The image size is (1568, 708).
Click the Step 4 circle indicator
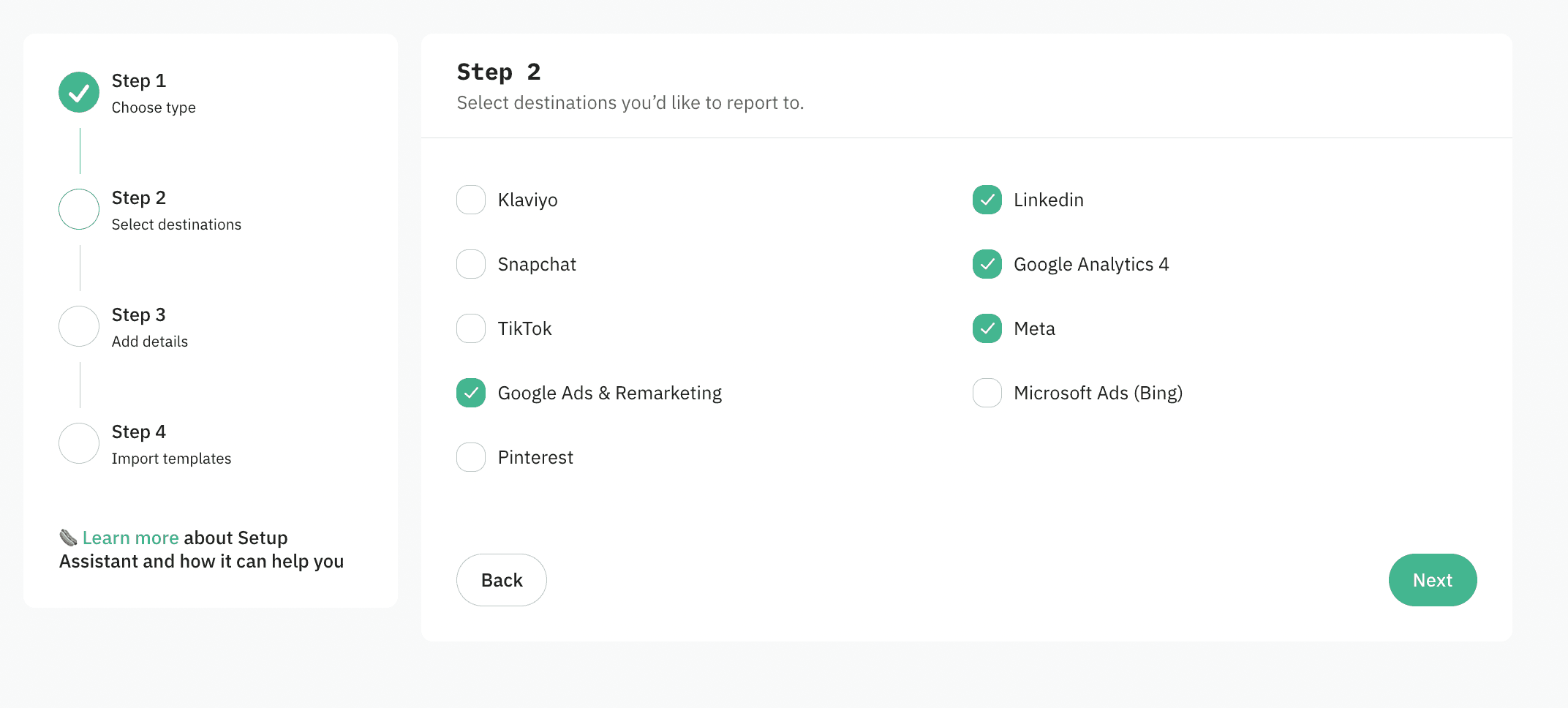tap(79, 443)
